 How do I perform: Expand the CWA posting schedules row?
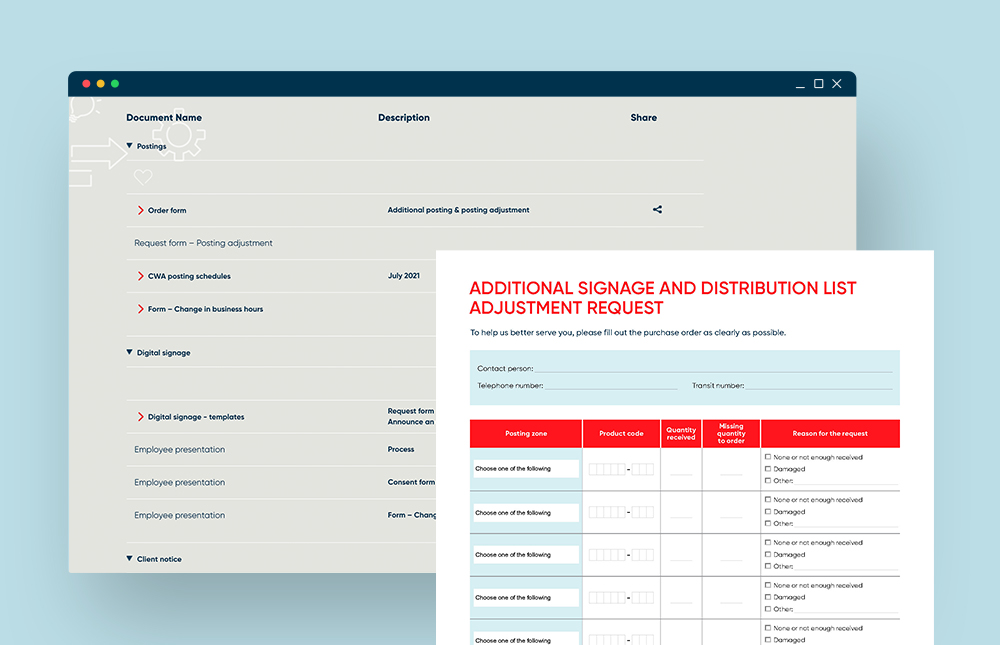point(140,276)
